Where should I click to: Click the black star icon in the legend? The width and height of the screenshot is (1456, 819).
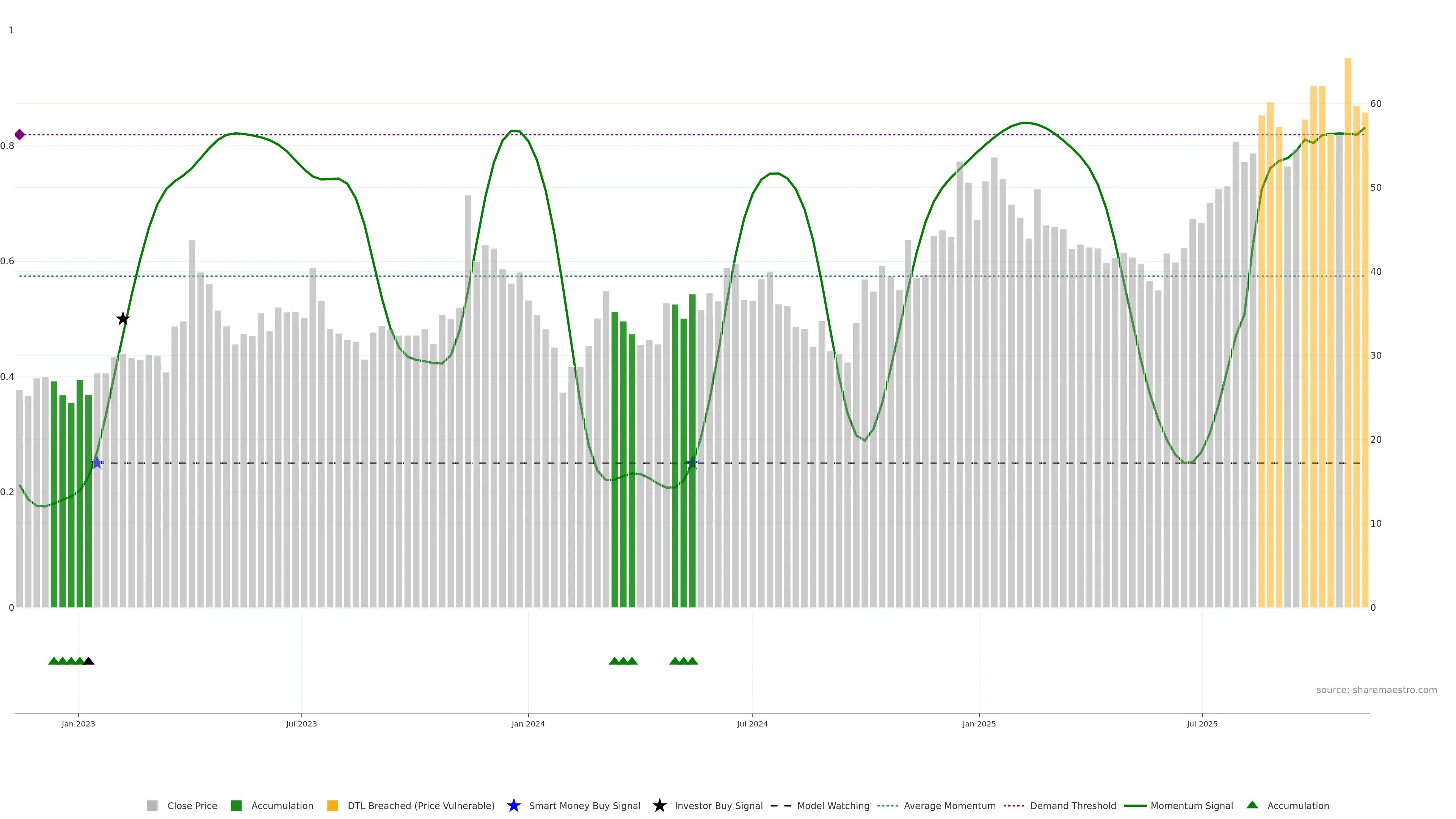[x=659, y=805]
